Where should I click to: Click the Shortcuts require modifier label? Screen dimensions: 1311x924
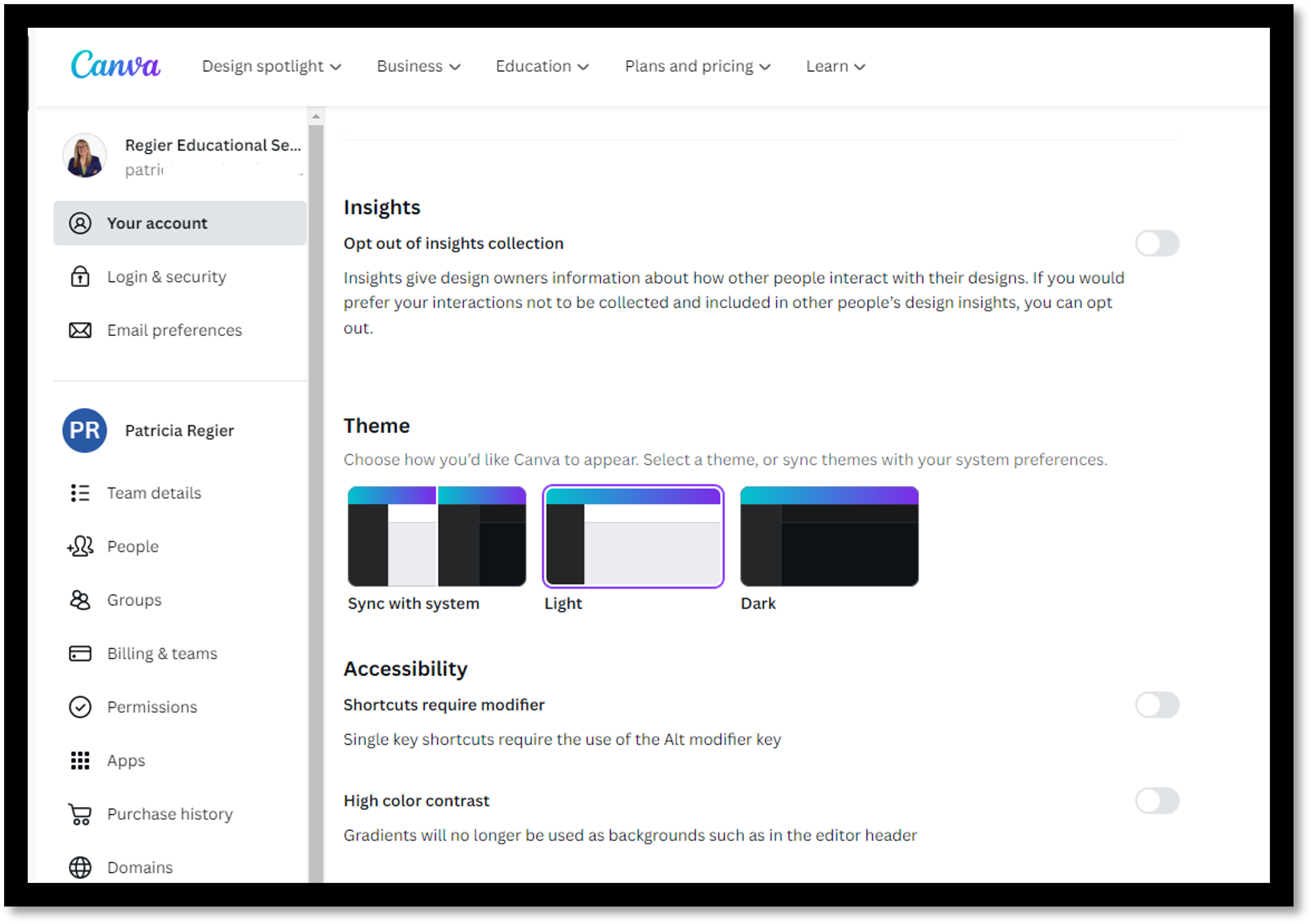coord(444,705)
